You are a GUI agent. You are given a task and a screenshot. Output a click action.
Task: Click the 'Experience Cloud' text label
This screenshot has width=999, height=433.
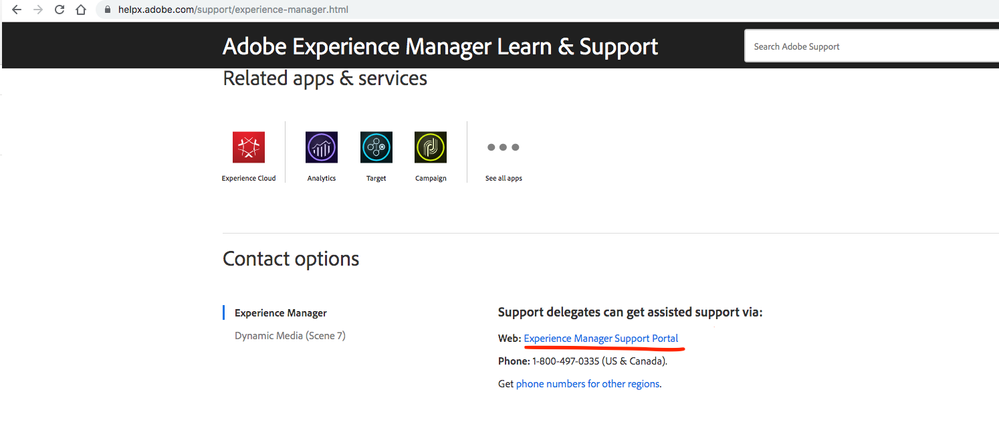[x=248, y=179]
